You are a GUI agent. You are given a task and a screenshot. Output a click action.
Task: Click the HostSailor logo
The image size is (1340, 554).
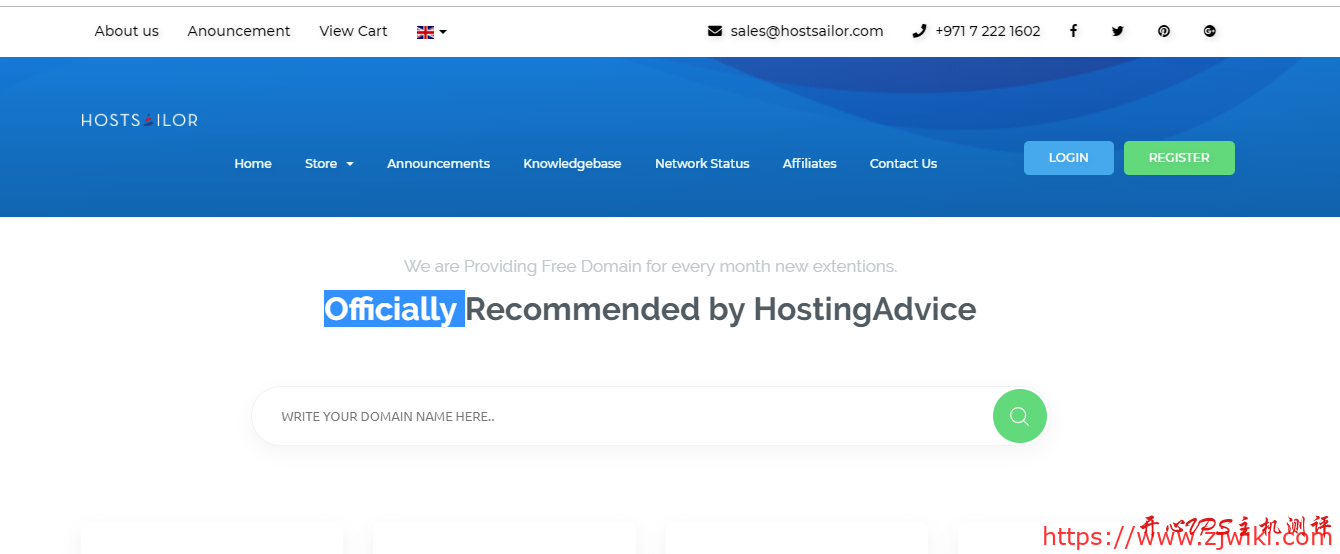(x=139, y=120)
